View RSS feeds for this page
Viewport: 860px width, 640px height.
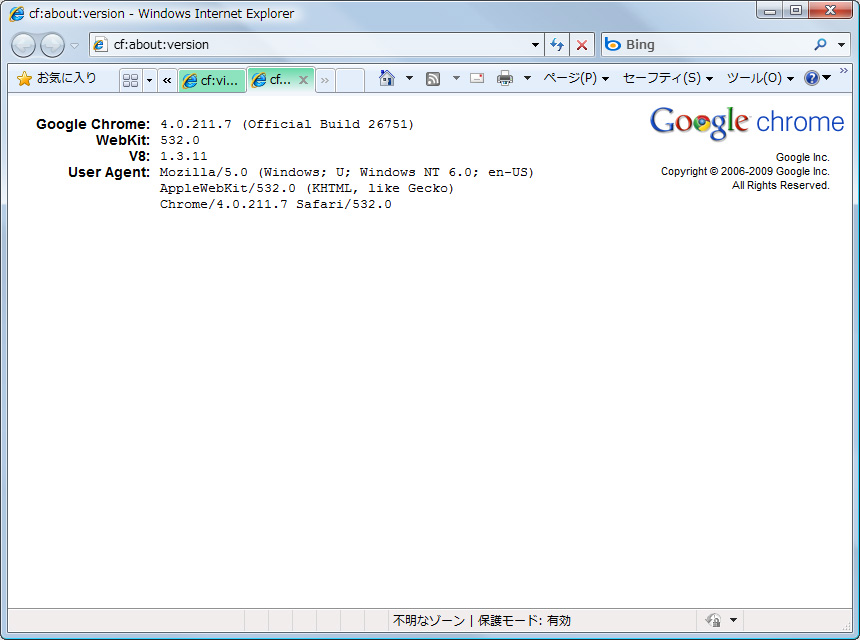(432, 77)
